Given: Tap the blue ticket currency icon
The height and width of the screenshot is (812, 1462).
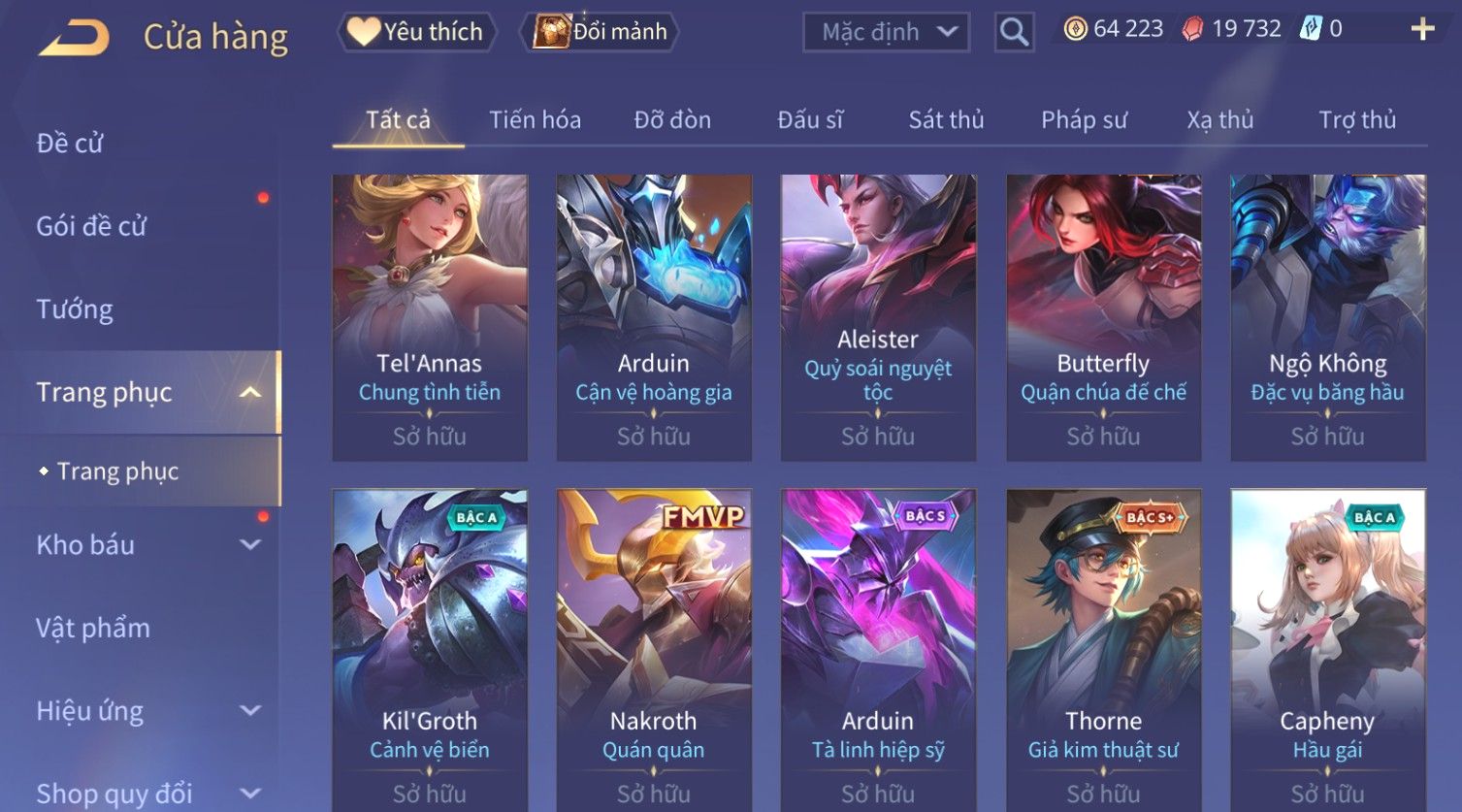Looking at the screenshot, I should click(x=1311, y=29).
